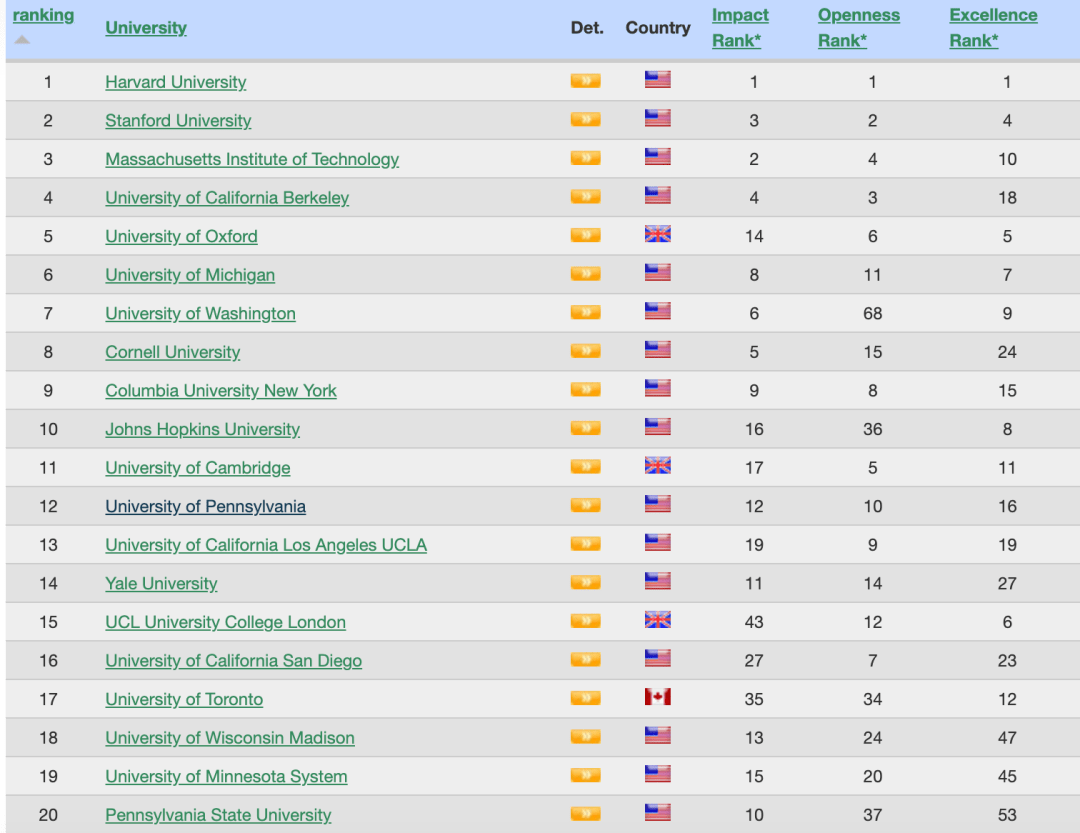The width and height of the screenshot is (1080, 833).
Task: Click the Canada flag in University of Toronto row
Action: tap(658, 697)
